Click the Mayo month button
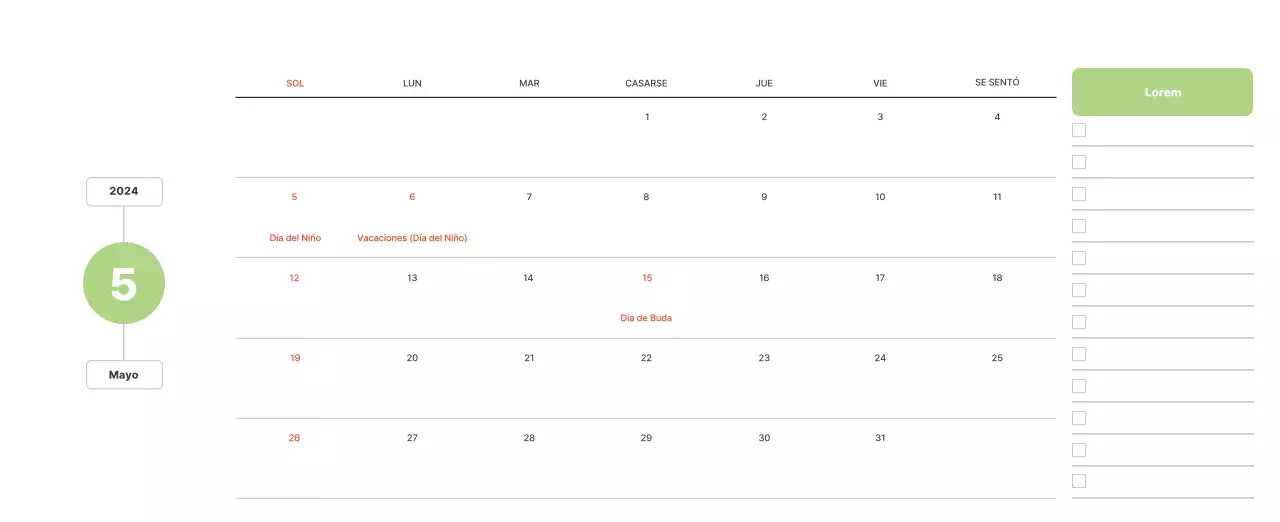The width and height of the screenshot is (1280, 522). (124, 375)
